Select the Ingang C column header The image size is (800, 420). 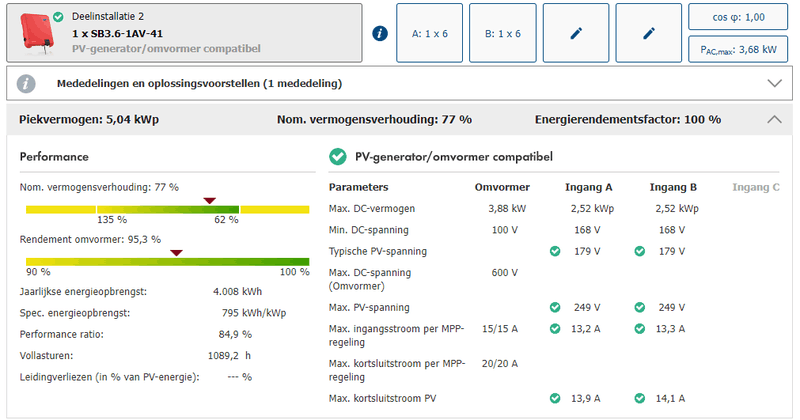756,187
